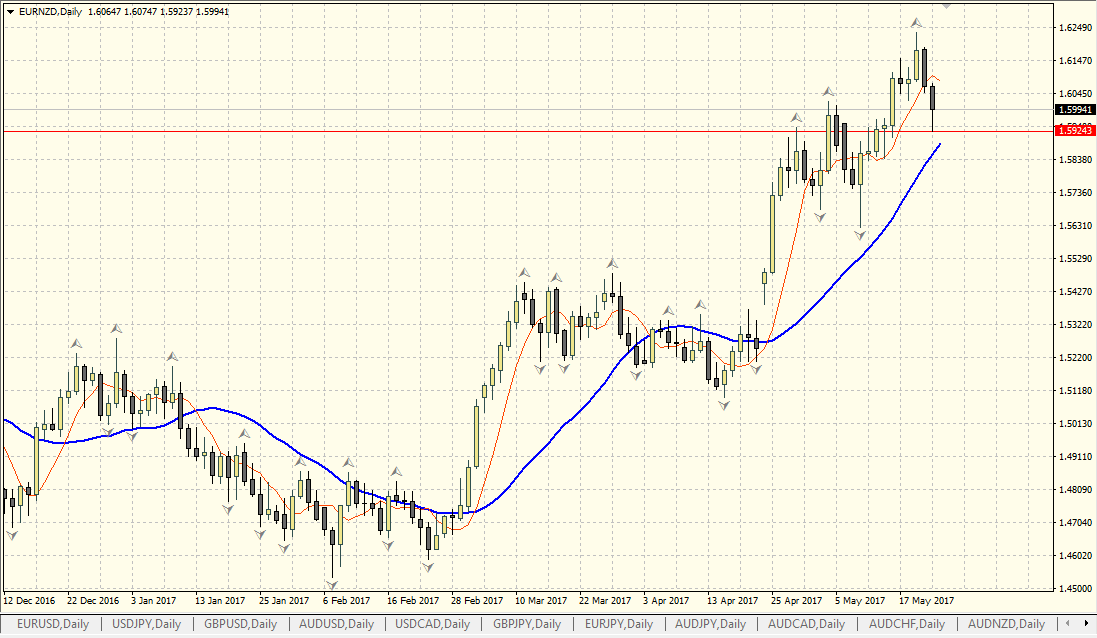The height and width of the screenshot is (638, 1097).
Task: Click the 22 Dec 2016 date label
Action: 93,600
